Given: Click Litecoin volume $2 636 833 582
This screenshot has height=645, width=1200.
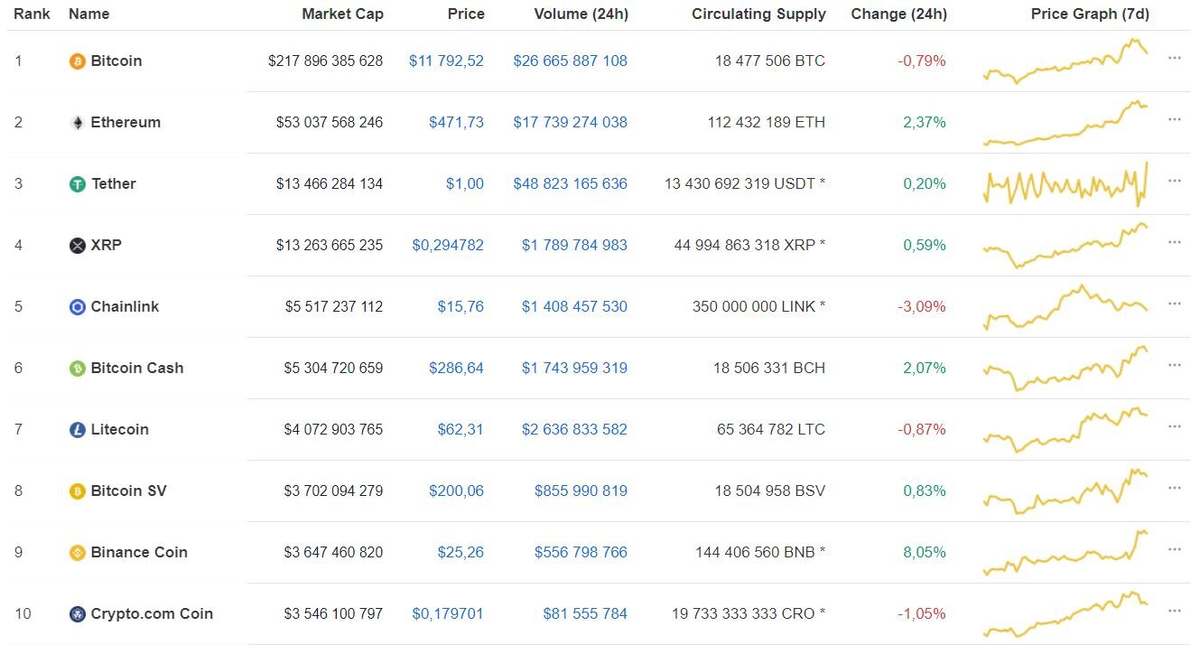Looking at the screenshot, I should [574, 430].
